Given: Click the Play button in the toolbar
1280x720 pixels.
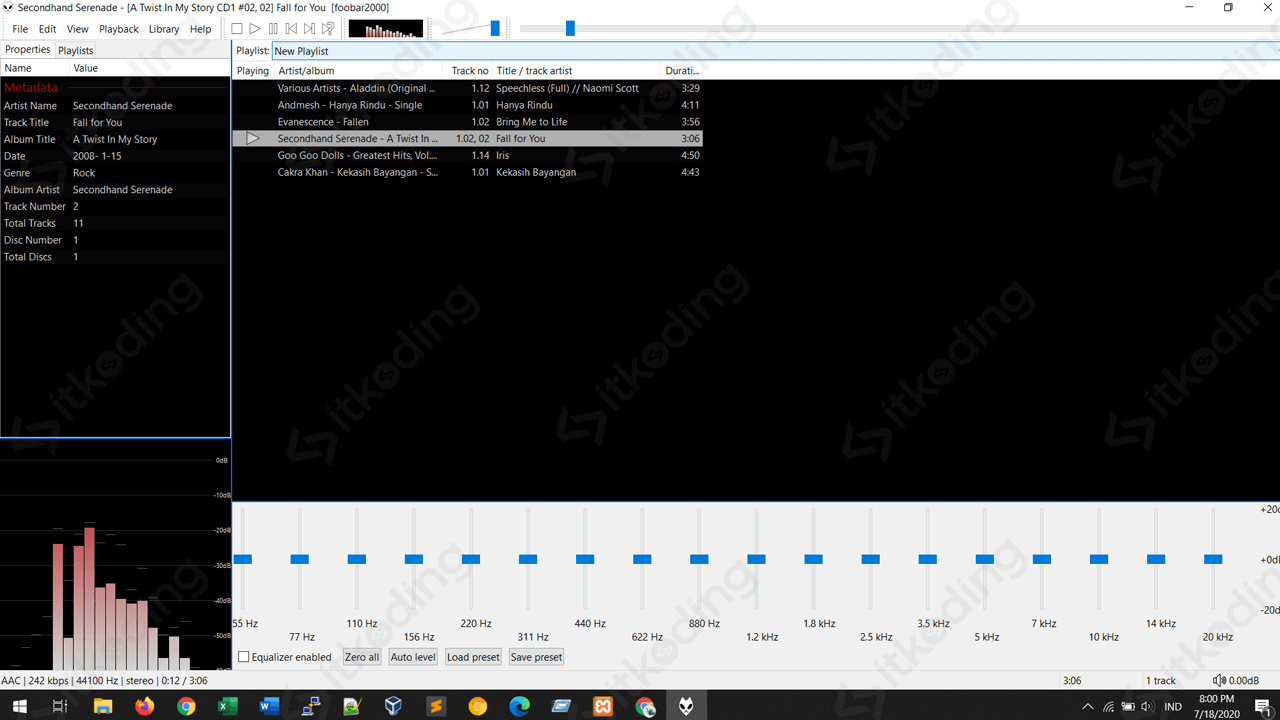Looking at the screenshot, I should tap(255, 29).
